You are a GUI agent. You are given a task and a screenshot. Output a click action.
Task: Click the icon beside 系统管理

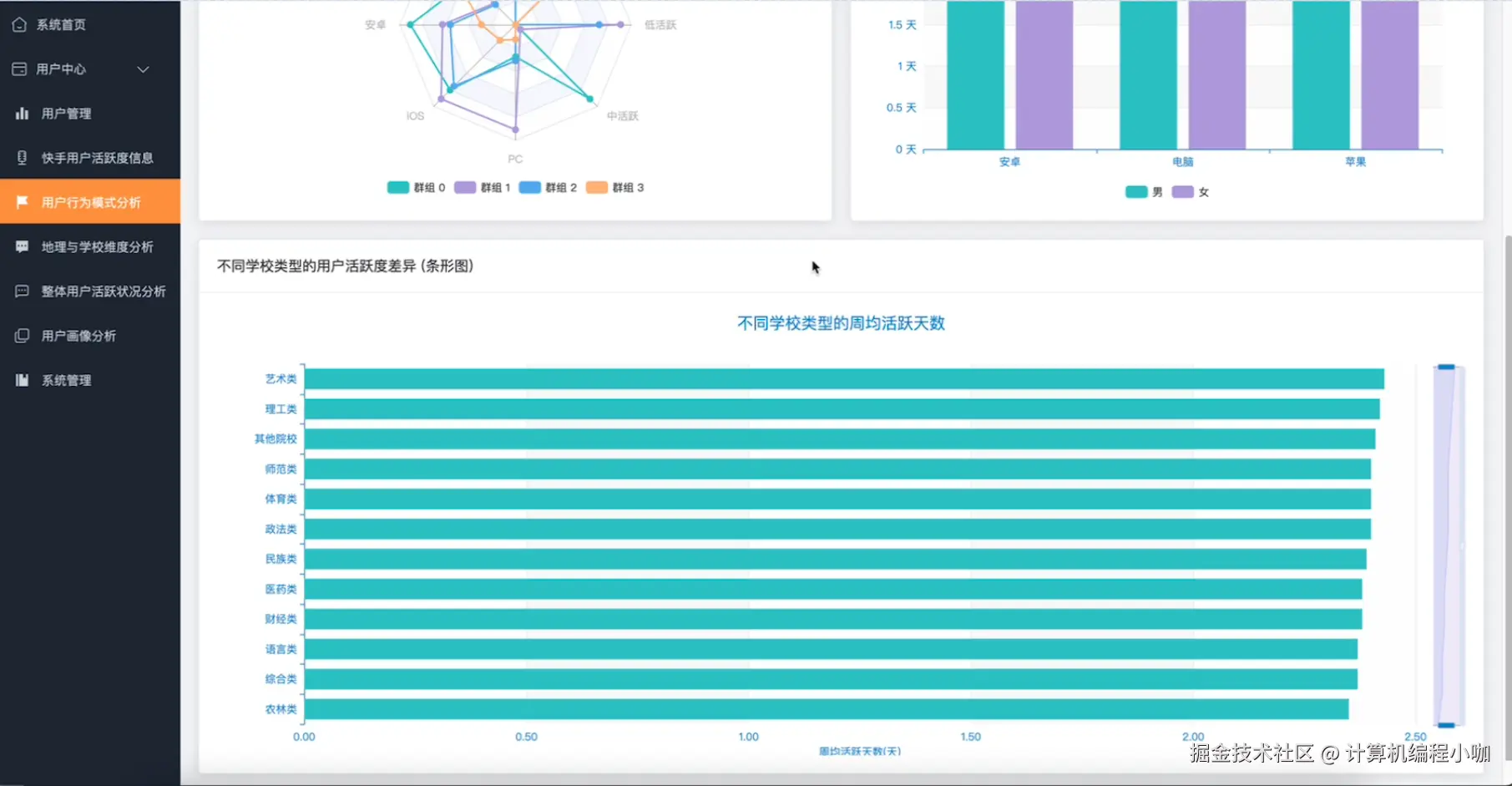[23, 380]
